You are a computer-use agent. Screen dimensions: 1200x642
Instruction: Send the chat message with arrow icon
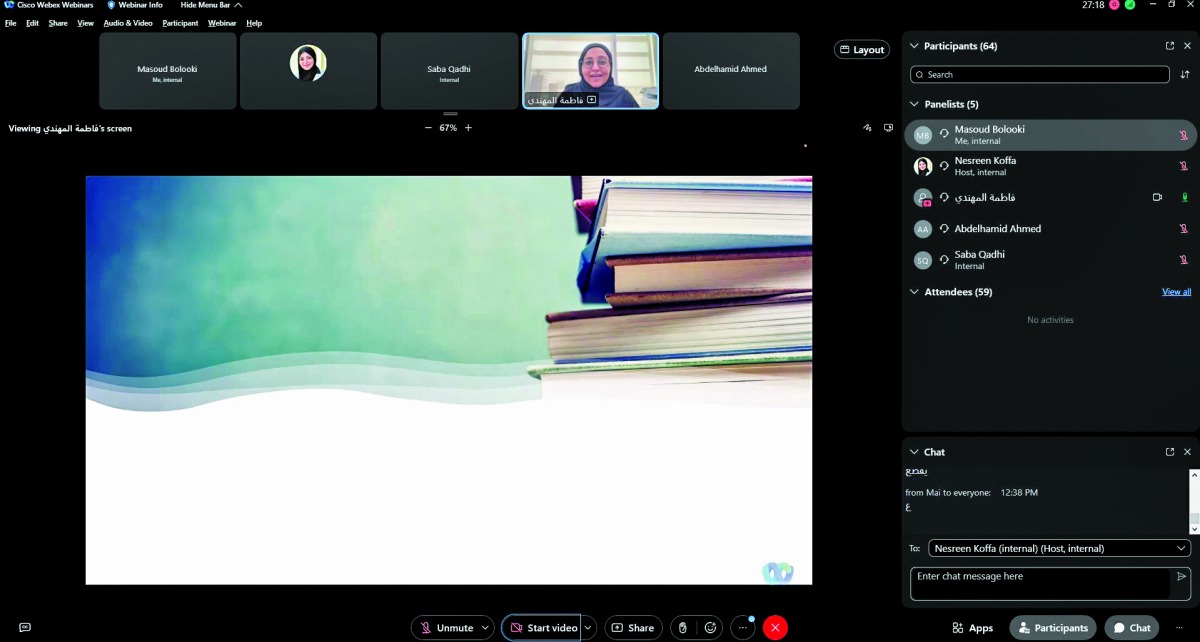(x=1181, y=577)
